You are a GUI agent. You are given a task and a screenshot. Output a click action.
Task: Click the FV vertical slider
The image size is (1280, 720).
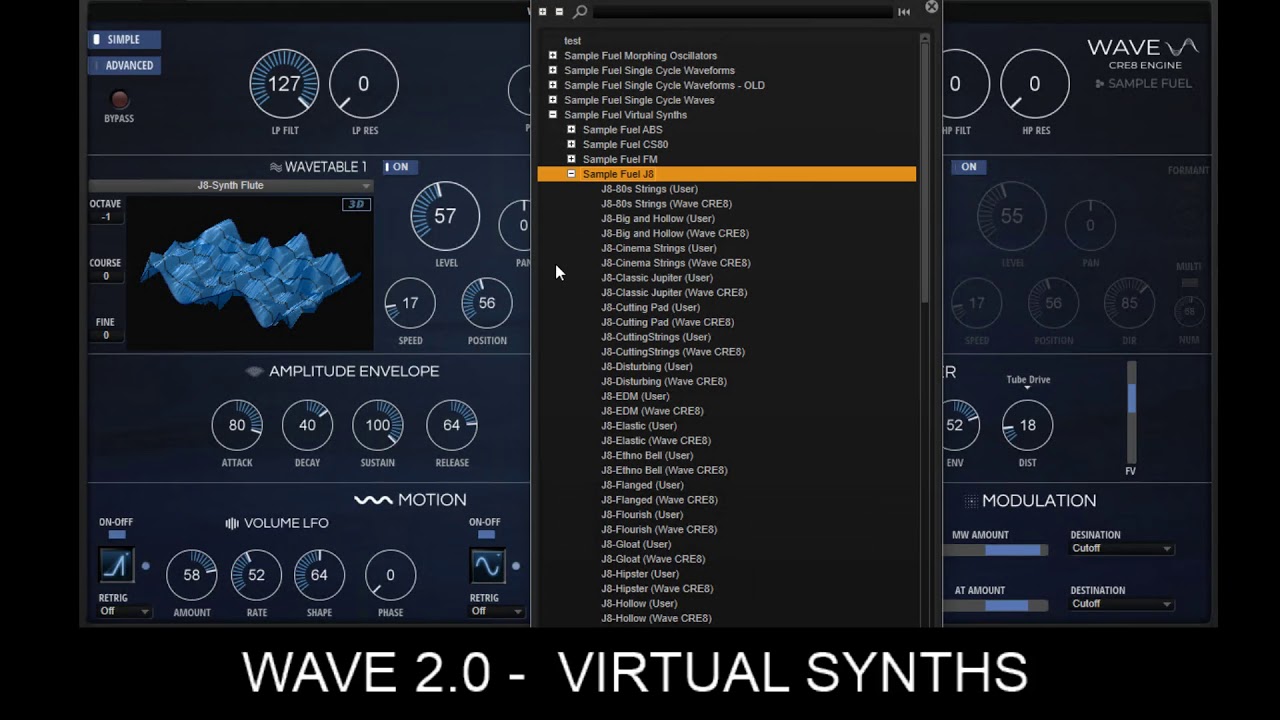[x=1131, y=412]
